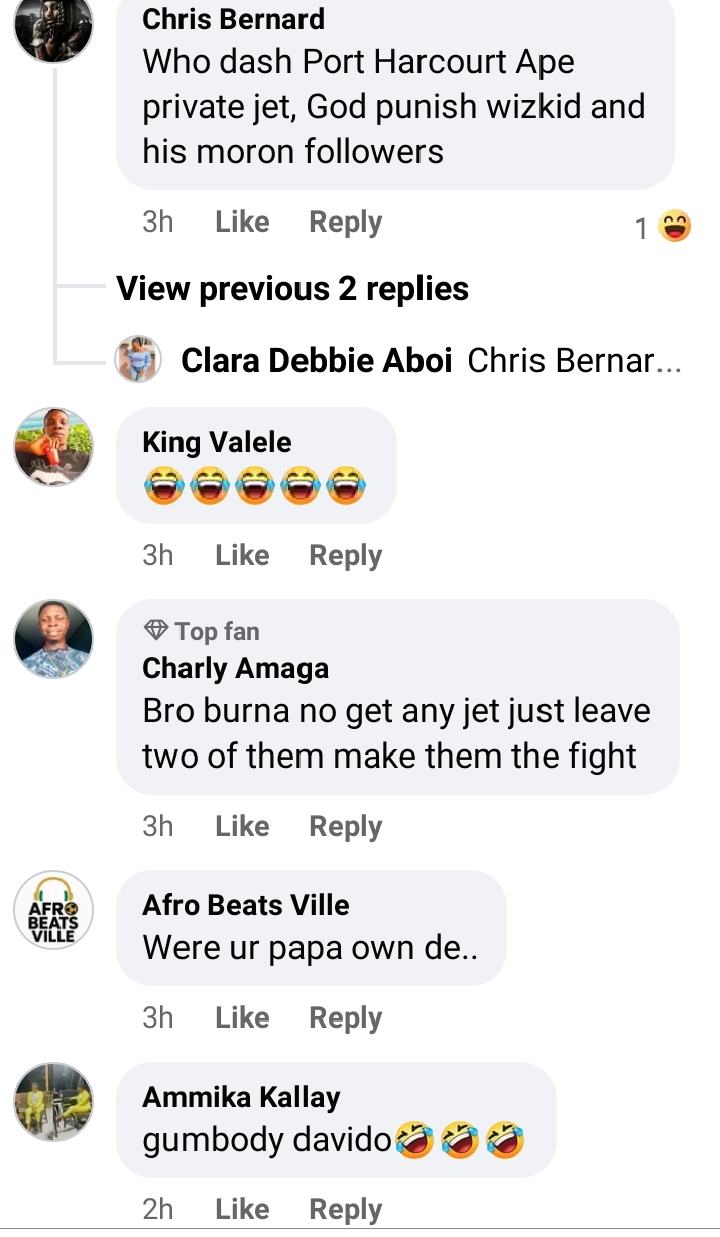Expand View previous 2 replies

pos(293,289)
